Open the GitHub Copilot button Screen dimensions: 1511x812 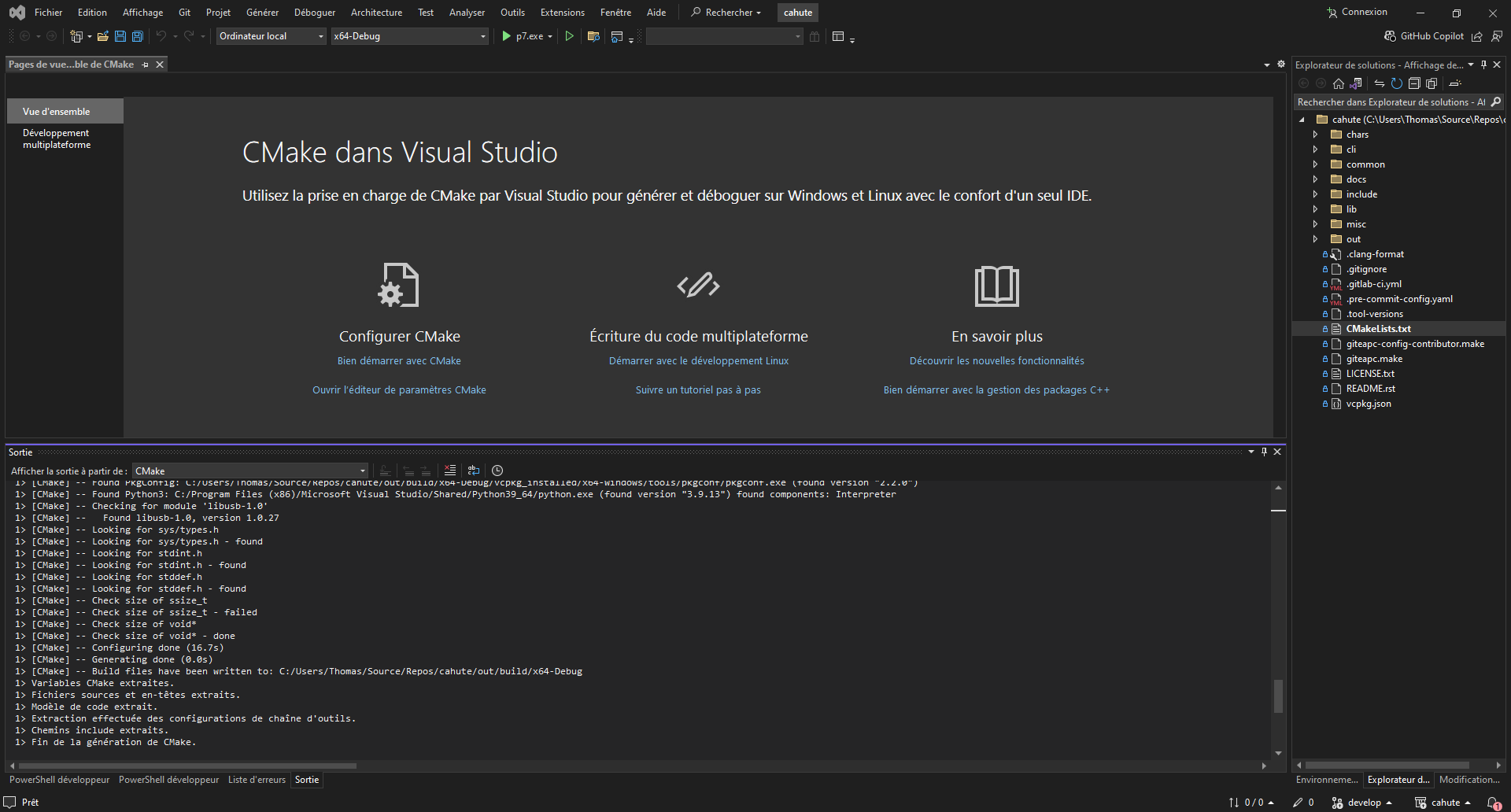coord(1424,36)
